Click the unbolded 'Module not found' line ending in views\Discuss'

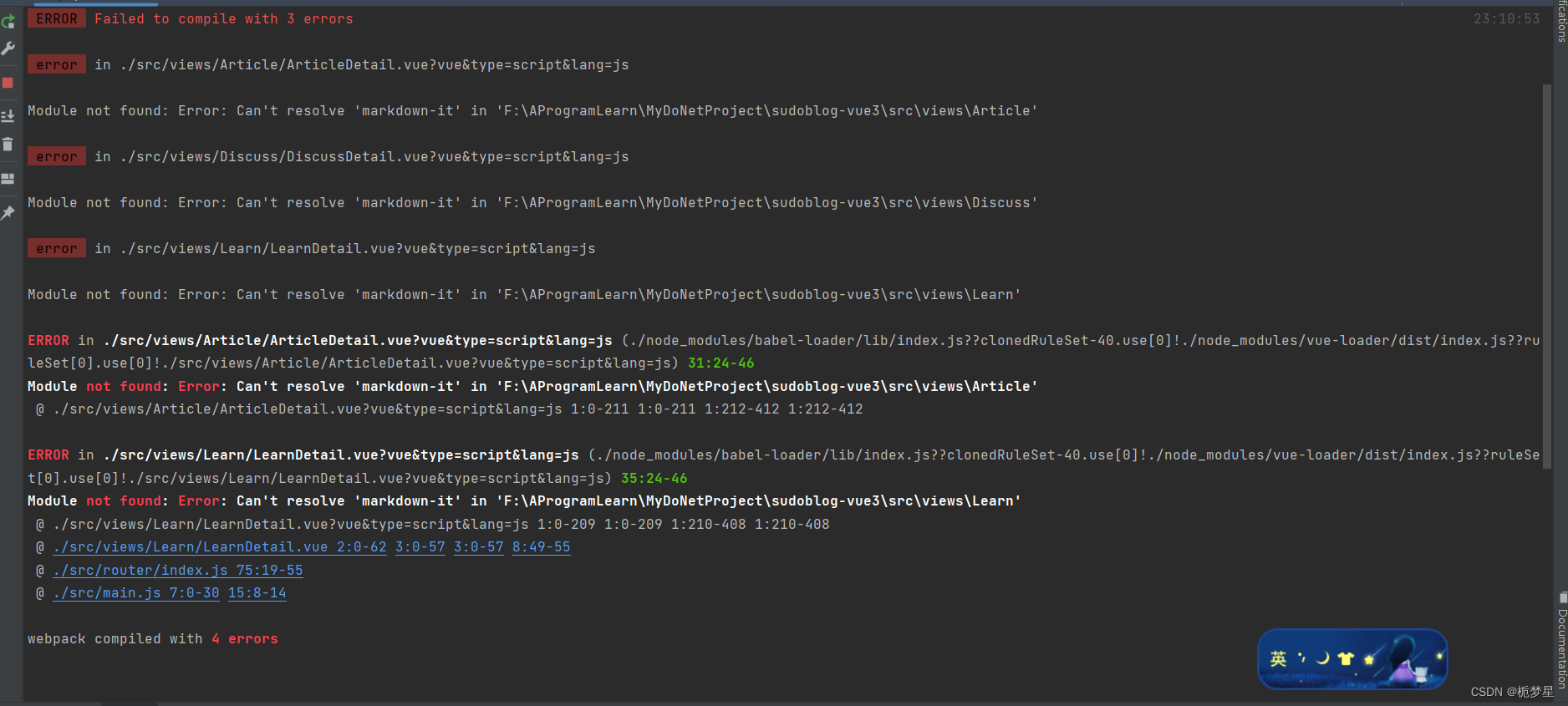click(532, 203)
